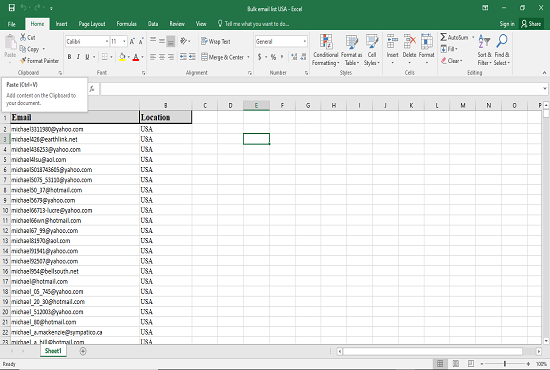
Task: Toggle bottom align
Action: click(x=170, y=41)
